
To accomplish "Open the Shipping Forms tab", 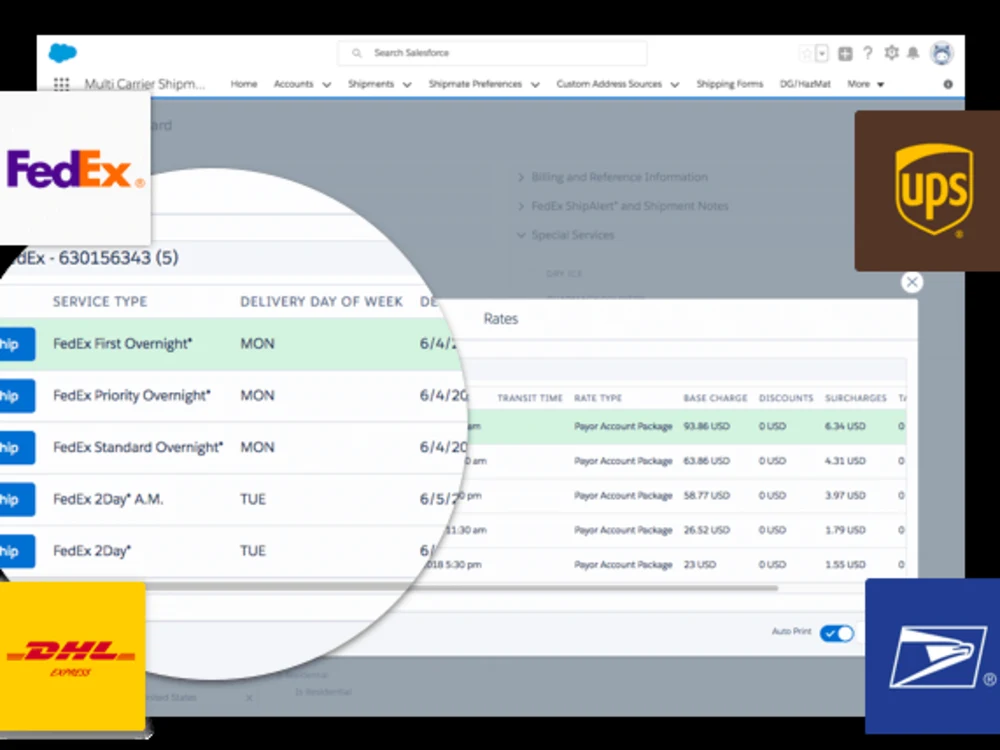I will point(730,84).
